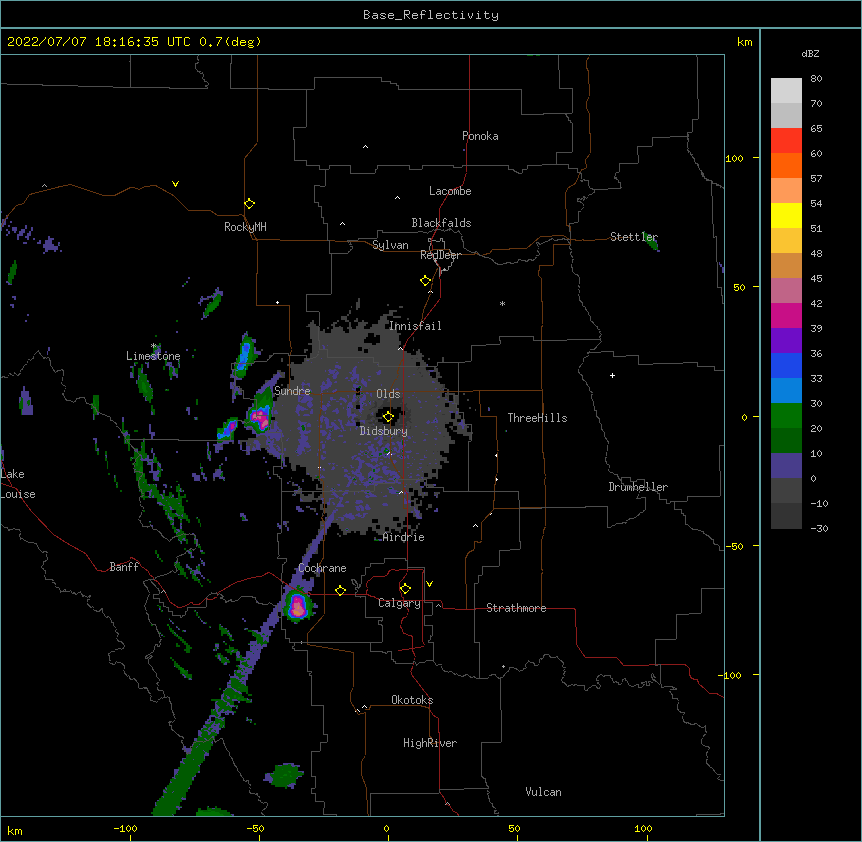The height and width of the screenshot is (842, 862).
Task: Click the white plus marker northwest of Drumheller
Action: (612, 375)
